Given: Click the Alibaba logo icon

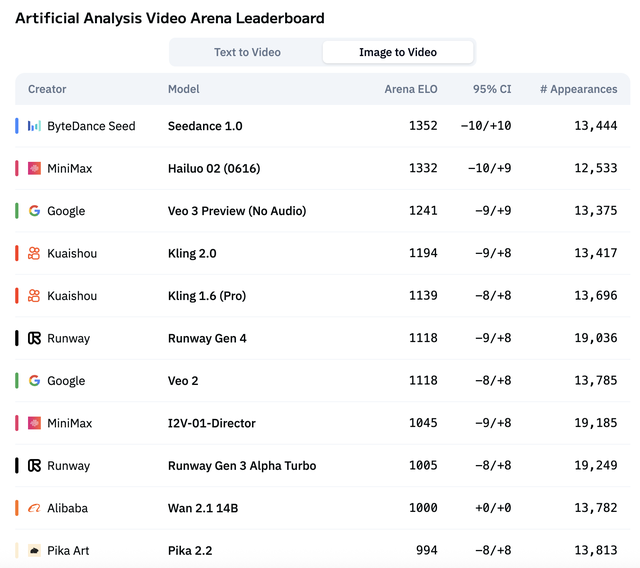Looking at the screenshot, I should (x=35, y=508).
